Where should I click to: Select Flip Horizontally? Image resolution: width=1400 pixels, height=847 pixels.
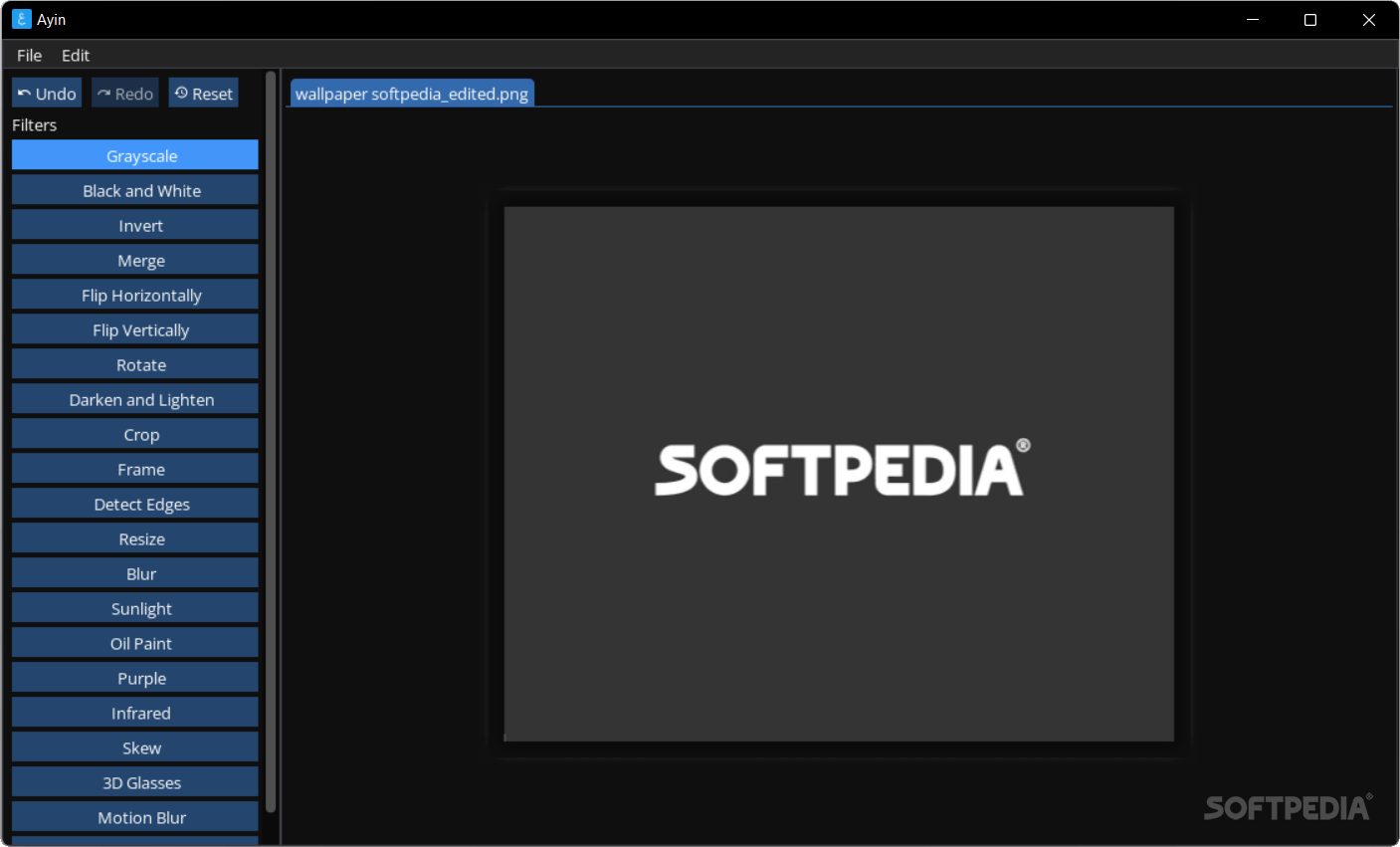135,295
